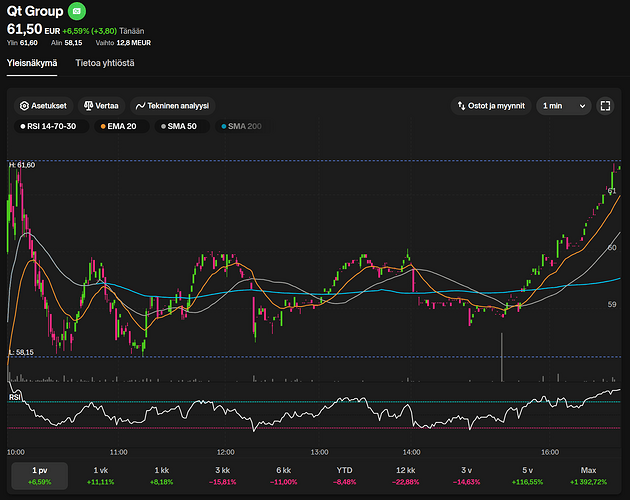Image resolution: width=630 pixels, height=500 pixels.
Task: Click the Alin 58,15 value
Action: (x=66, y=43)
